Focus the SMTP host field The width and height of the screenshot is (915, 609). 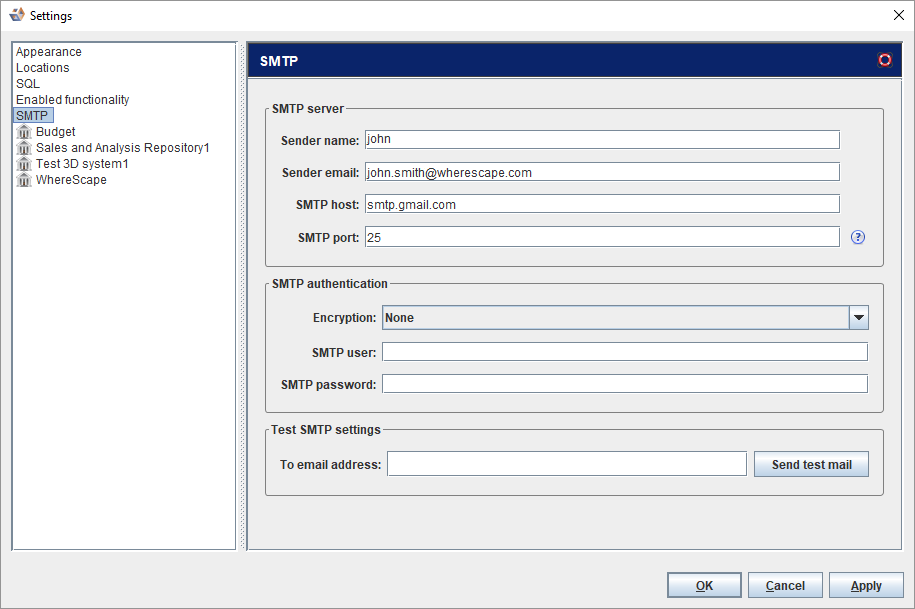pyautogui.click(x=601, y=204)
